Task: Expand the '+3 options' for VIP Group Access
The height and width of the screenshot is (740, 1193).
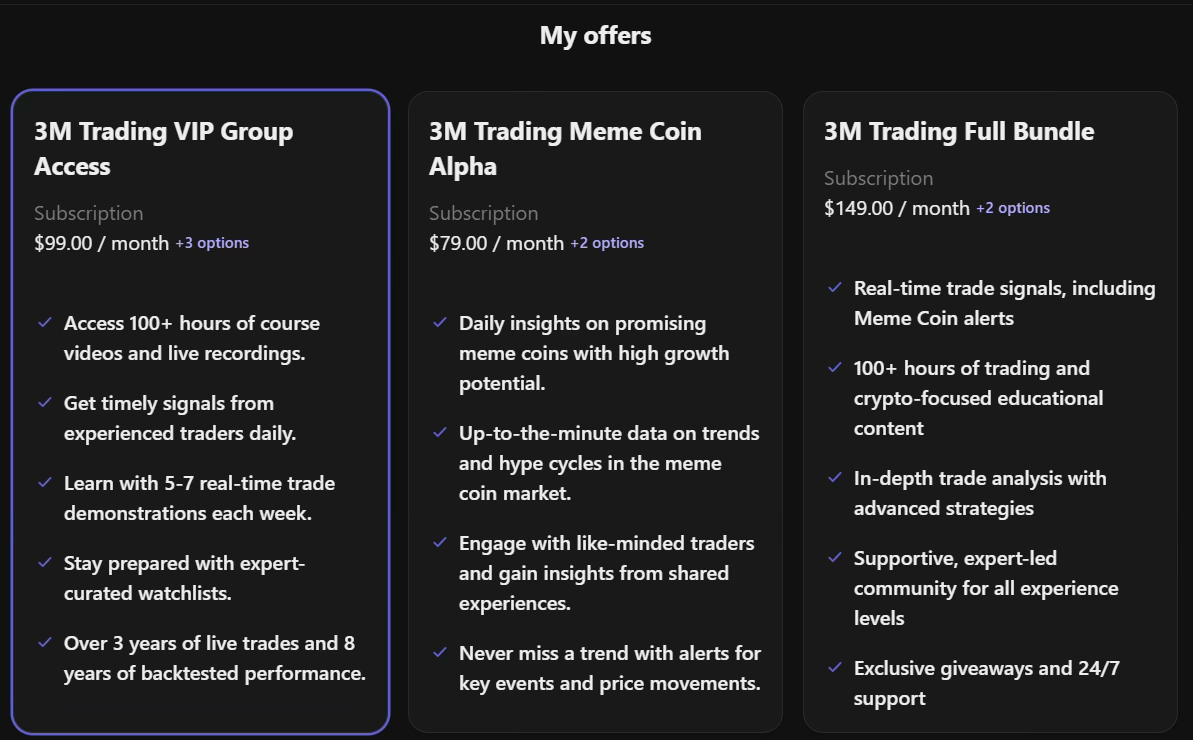Action: tap(212, 242)
